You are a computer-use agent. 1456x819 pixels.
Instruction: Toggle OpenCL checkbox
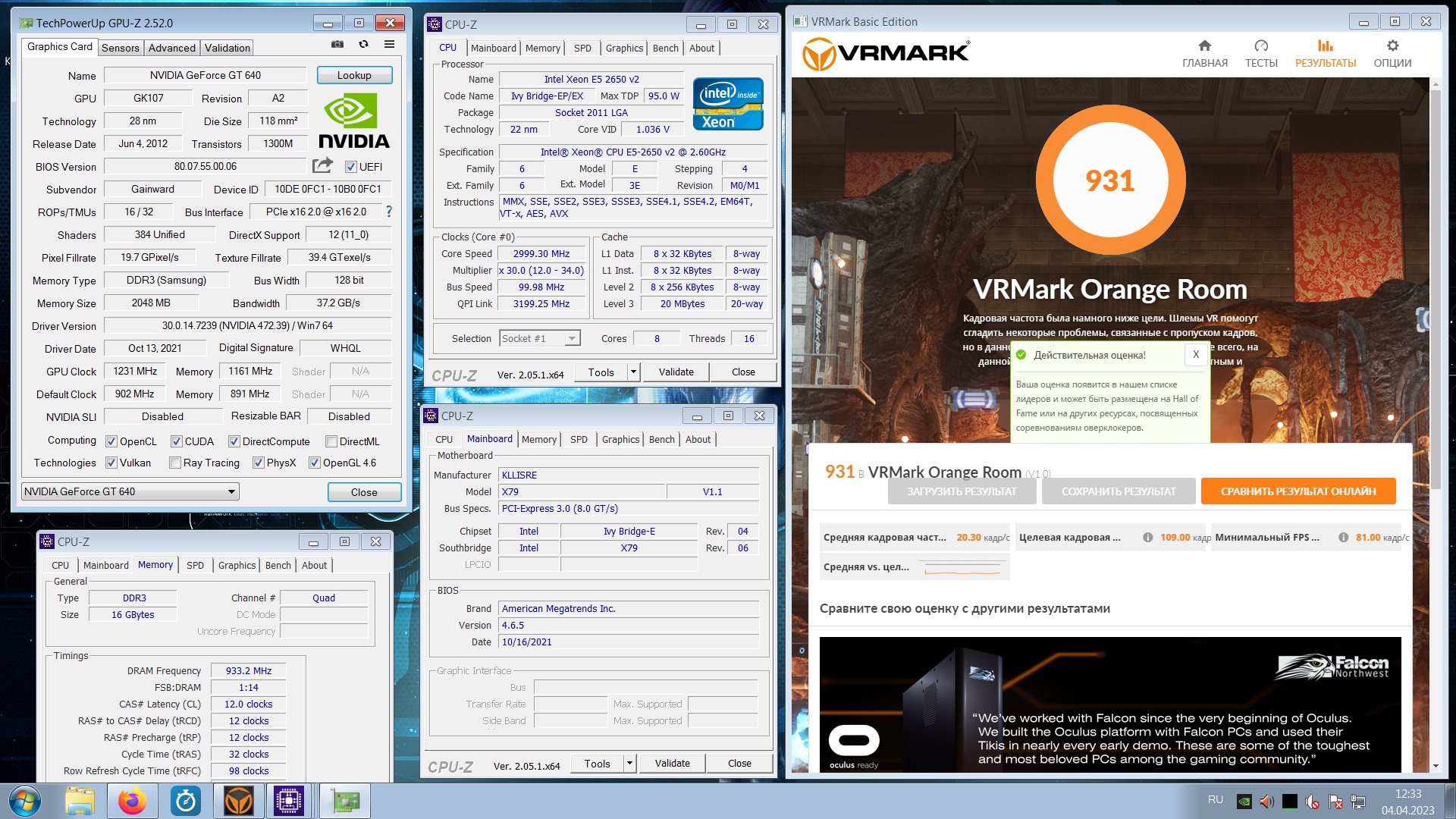(111, 441)
